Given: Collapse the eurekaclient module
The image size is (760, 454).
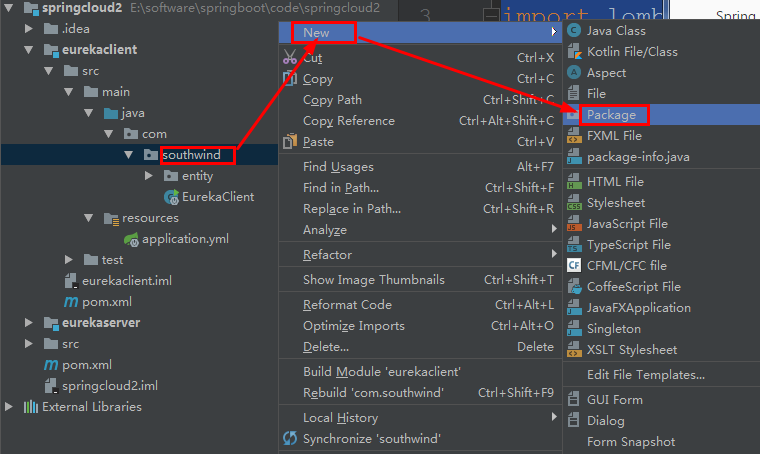Looking at the screenshot, I should [29, 49].
